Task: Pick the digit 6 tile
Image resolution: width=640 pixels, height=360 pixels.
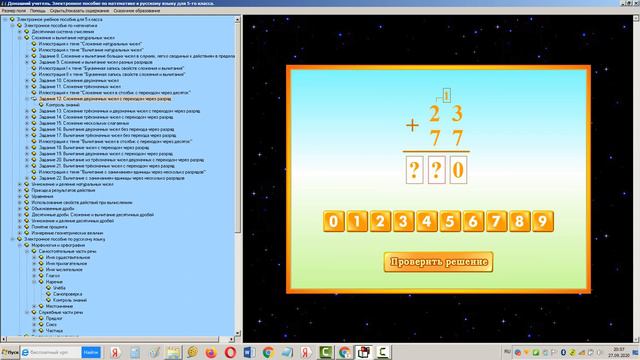Action: (473, 221)
